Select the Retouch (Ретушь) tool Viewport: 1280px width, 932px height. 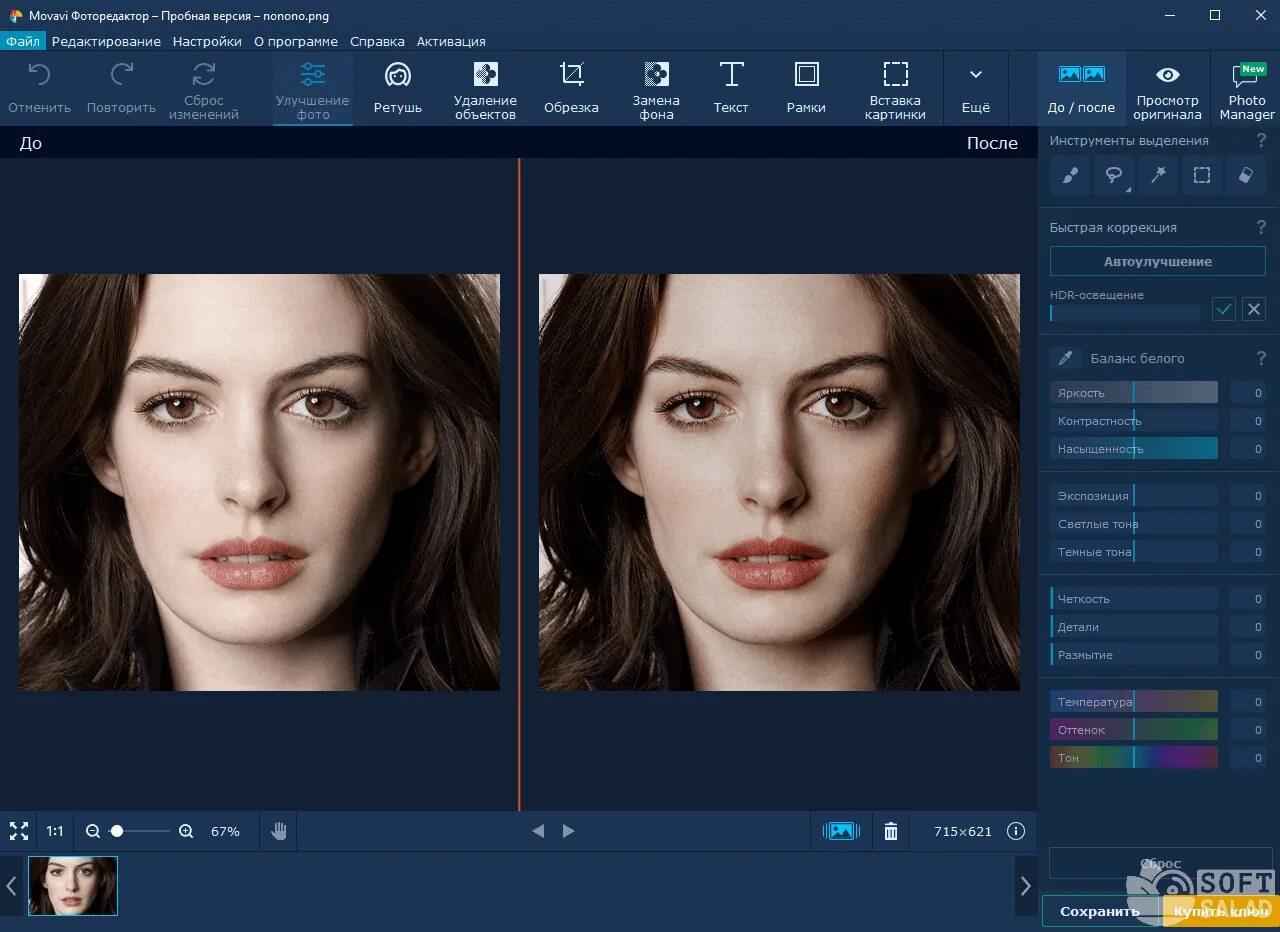(398, 88)
